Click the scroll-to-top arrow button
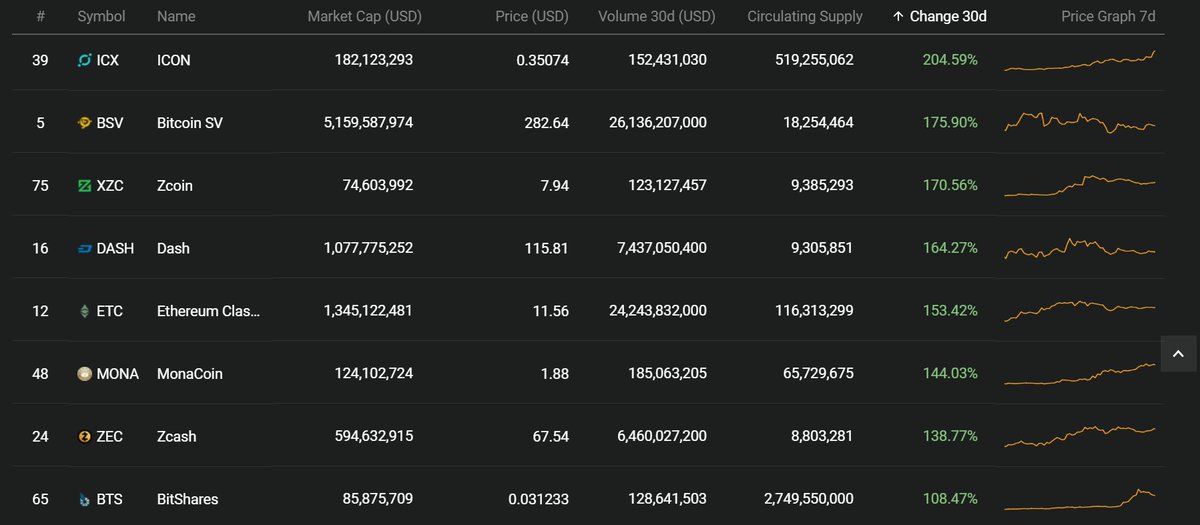The image size is (1200, 525). pyautogui.click(x=1177, y=353)
